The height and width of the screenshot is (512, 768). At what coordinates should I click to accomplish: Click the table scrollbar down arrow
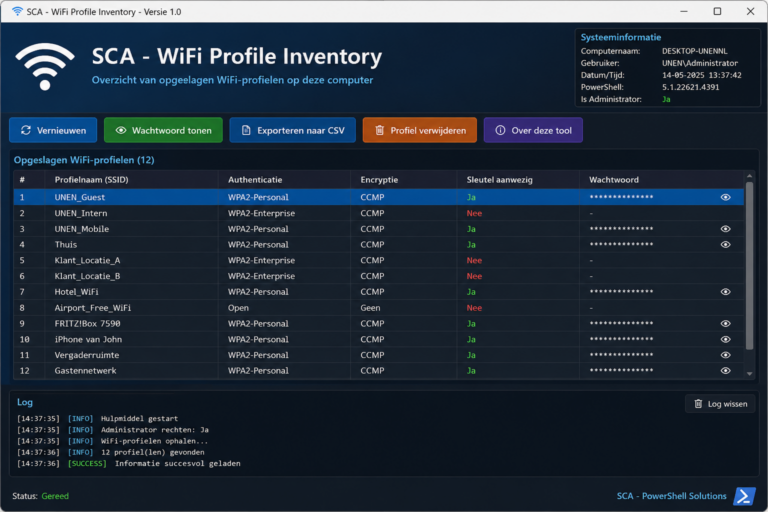749,374
